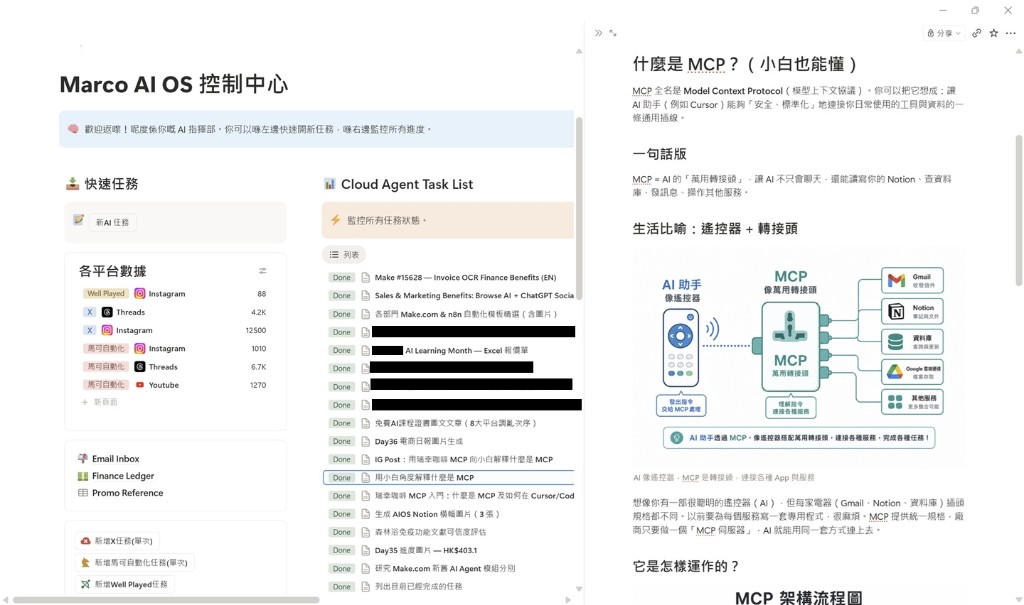1024x605 pixels.
Task: Click the dashboard horizontal scrollbar
Action: click(166, 600)
